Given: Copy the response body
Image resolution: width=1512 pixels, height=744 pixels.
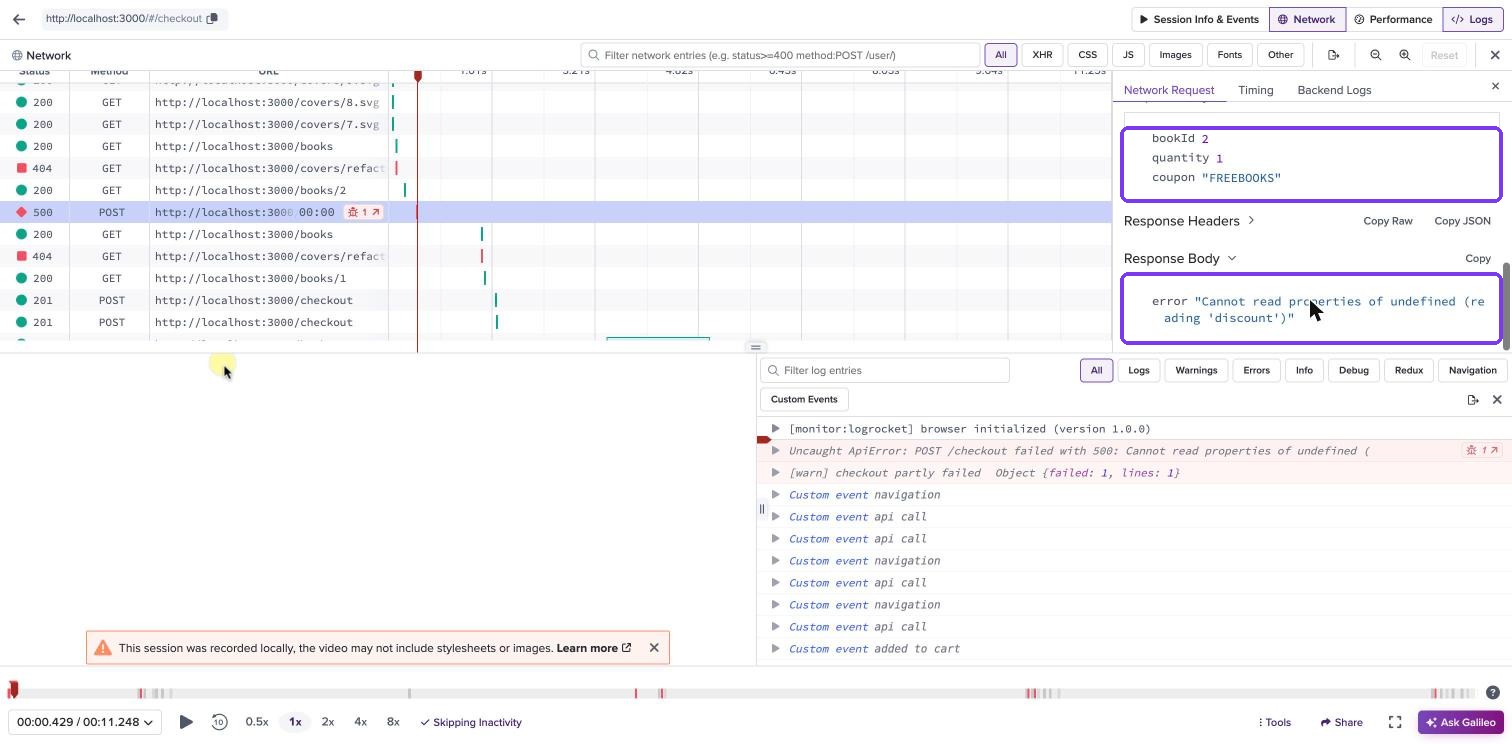Looking at the screenshot, I should pos(1478,258).
